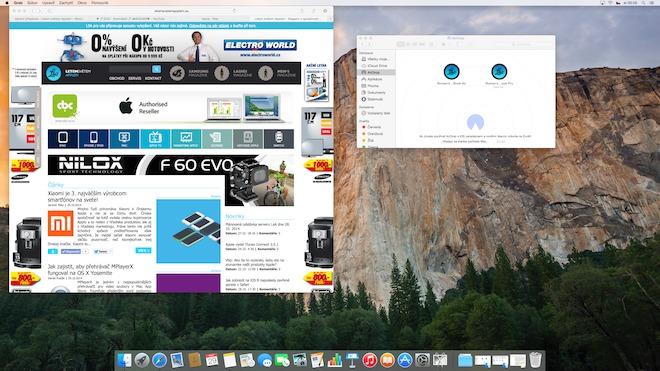This screenshot has width=660, height=371.
Task: Select Dokumenty in Finder sidebar
Action: 376,92
